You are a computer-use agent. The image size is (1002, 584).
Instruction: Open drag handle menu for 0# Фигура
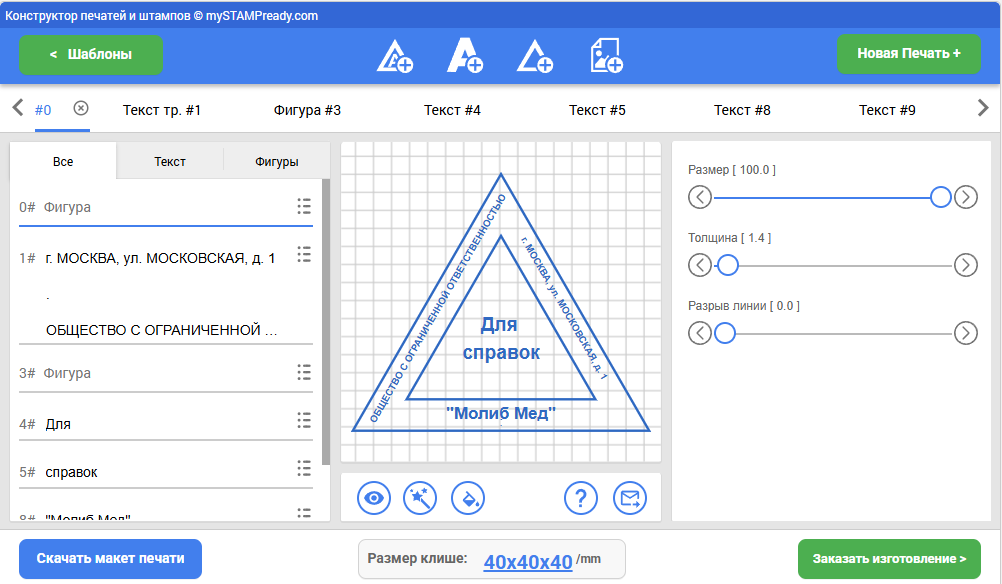[x=304, y=206]
